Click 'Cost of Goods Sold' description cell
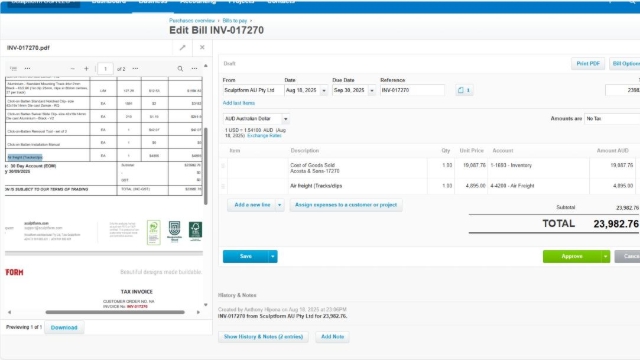 [357, 168]
